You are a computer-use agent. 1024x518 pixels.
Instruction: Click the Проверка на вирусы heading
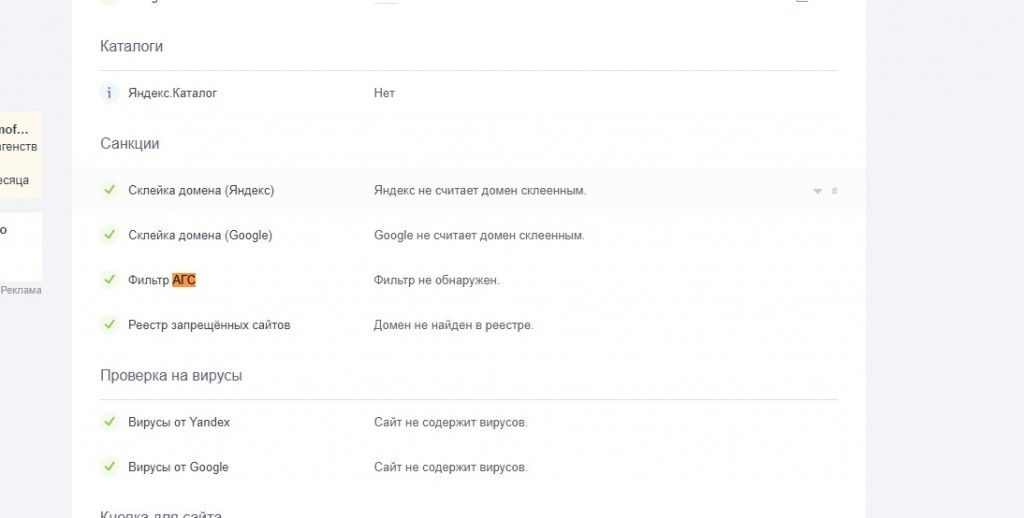[x=171, y=375]
